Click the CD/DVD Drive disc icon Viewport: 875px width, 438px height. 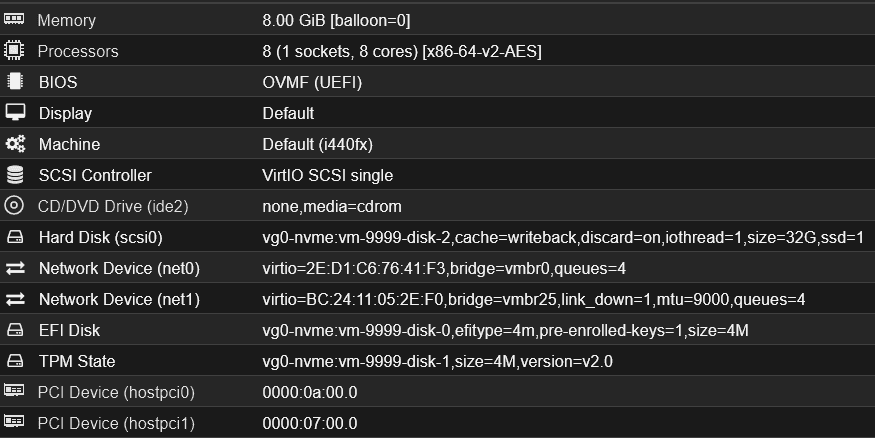[x=14, y=206]
